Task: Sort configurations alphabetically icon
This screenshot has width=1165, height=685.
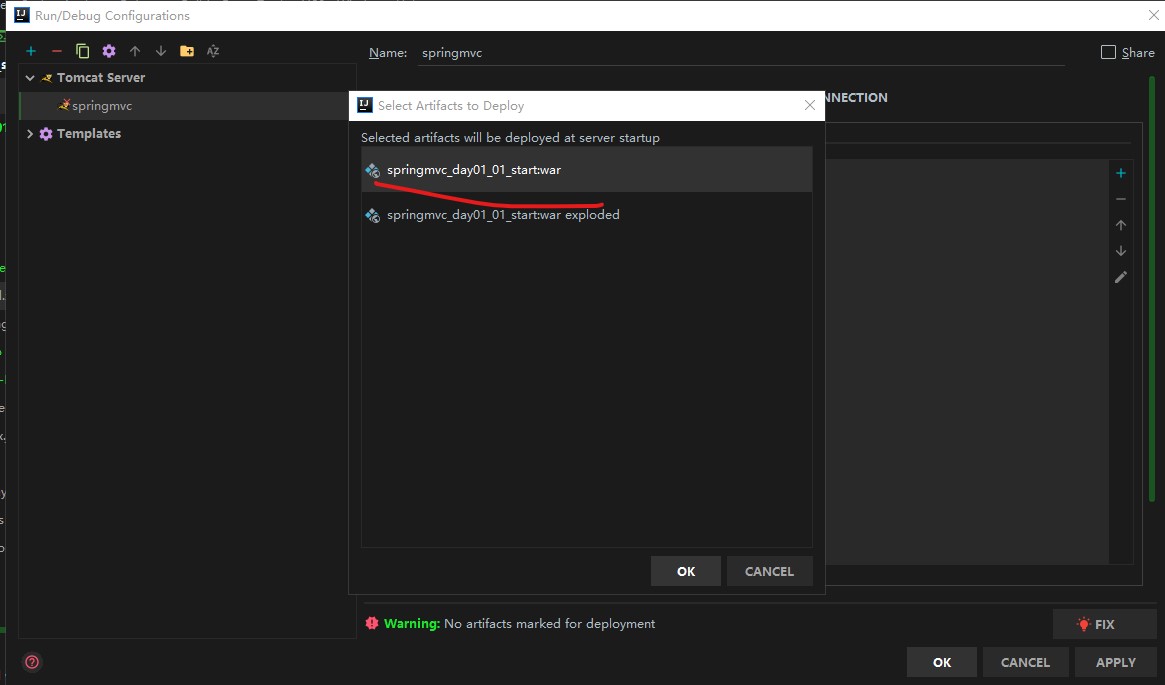Action: pyautogui.click(x=212, y=51)
